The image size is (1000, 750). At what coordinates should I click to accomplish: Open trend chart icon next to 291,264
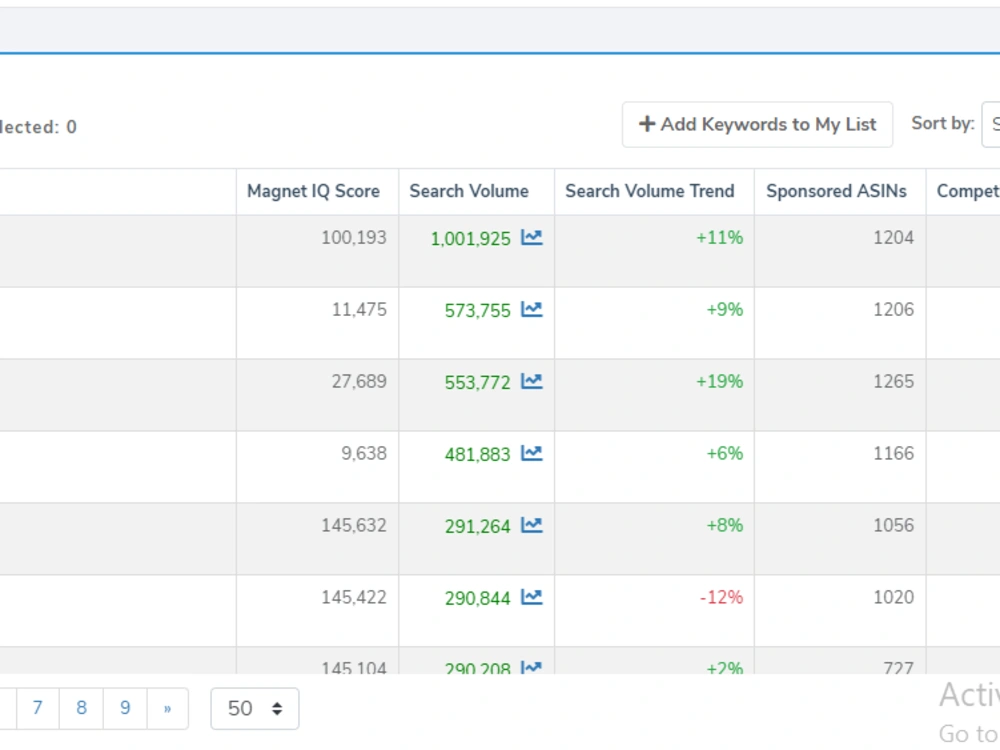531,526
